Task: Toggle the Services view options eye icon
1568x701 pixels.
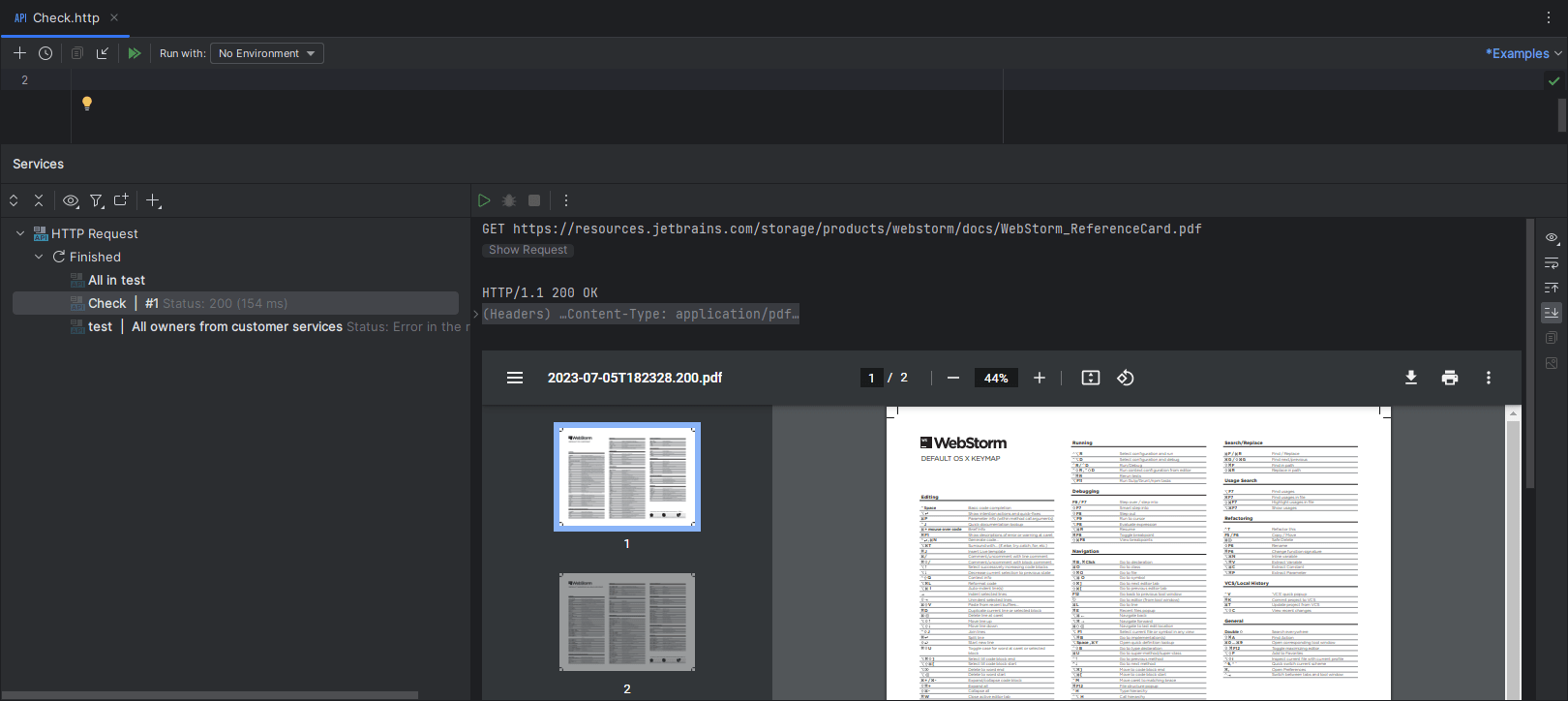Action: click(71, 200)
